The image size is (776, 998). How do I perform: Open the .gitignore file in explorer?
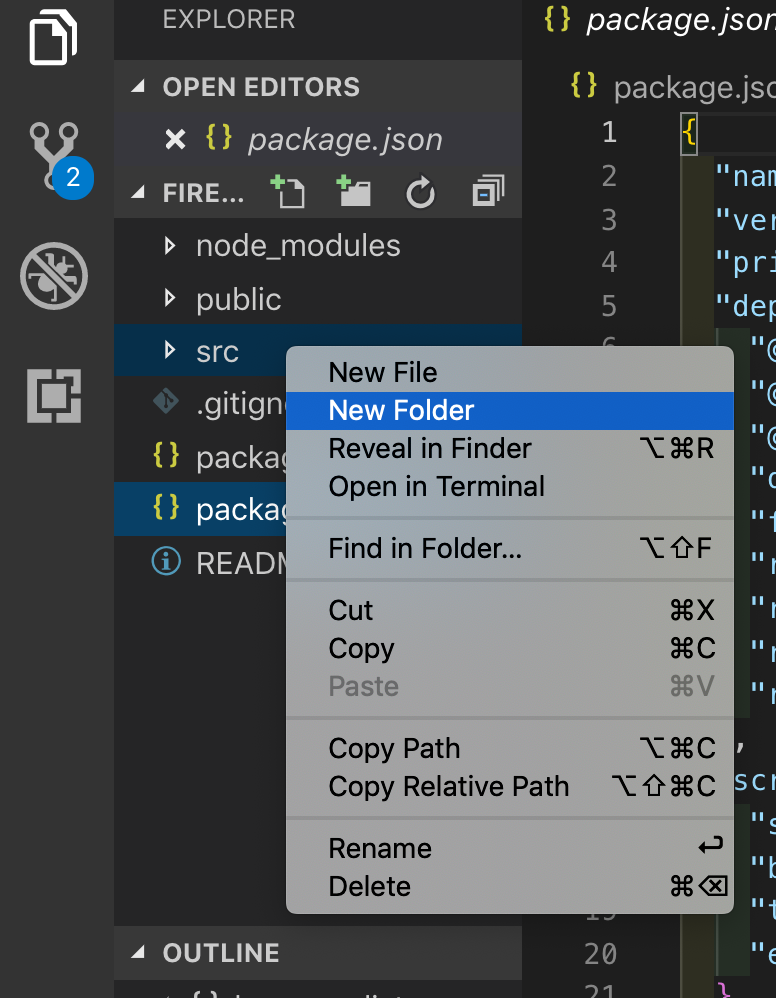pos(230,403)
